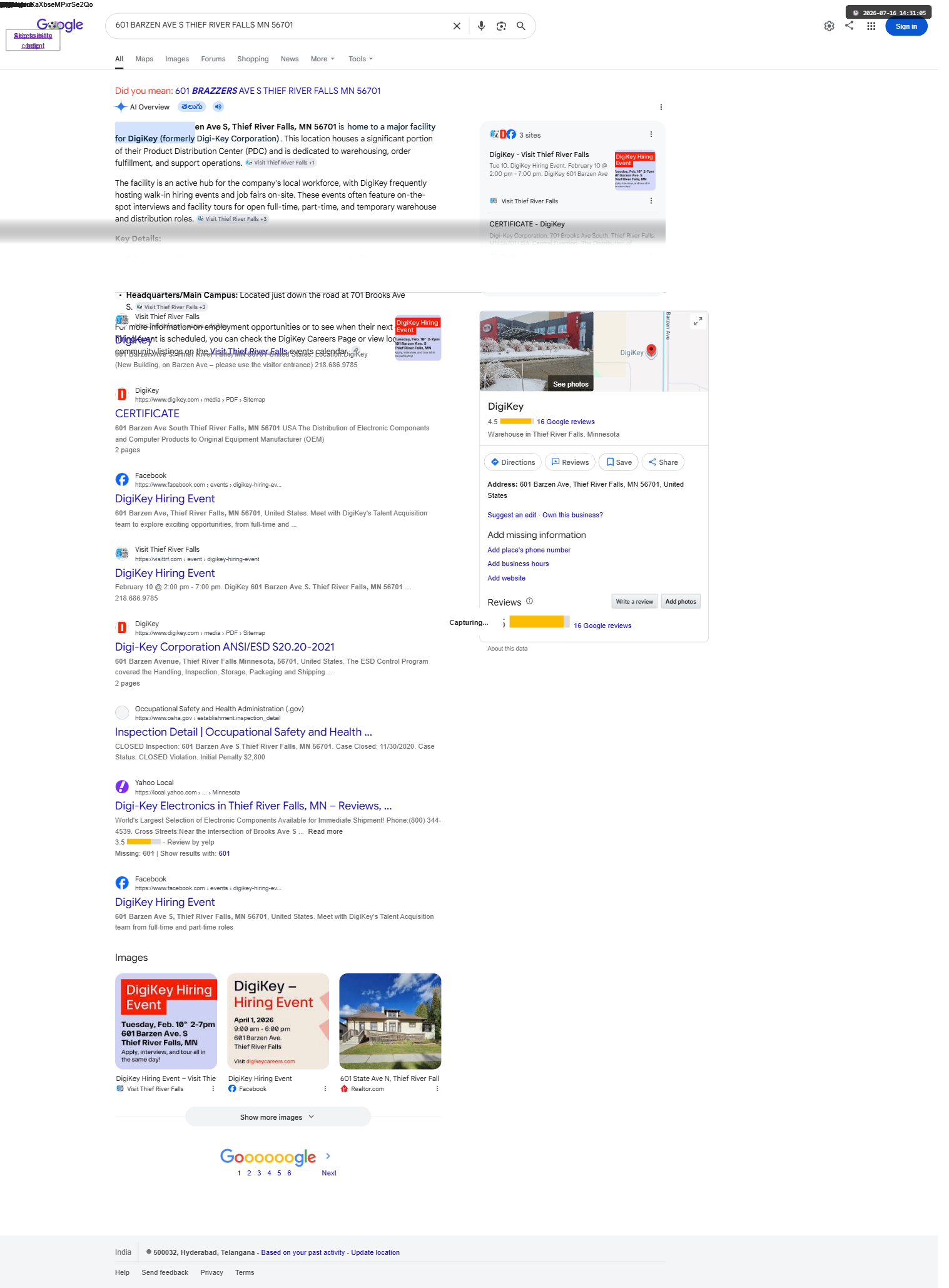
Task: Clear the search box with the X icon
Action: click(x=457, y=26)
